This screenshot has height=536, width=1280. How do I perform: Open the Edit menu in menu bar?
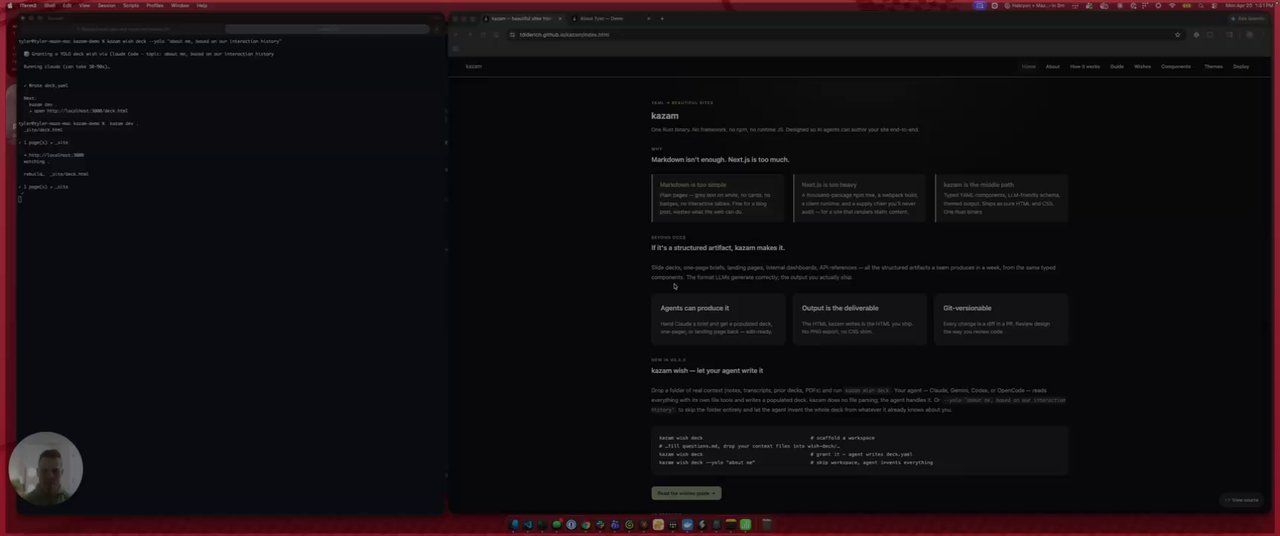tap(66, 5)
